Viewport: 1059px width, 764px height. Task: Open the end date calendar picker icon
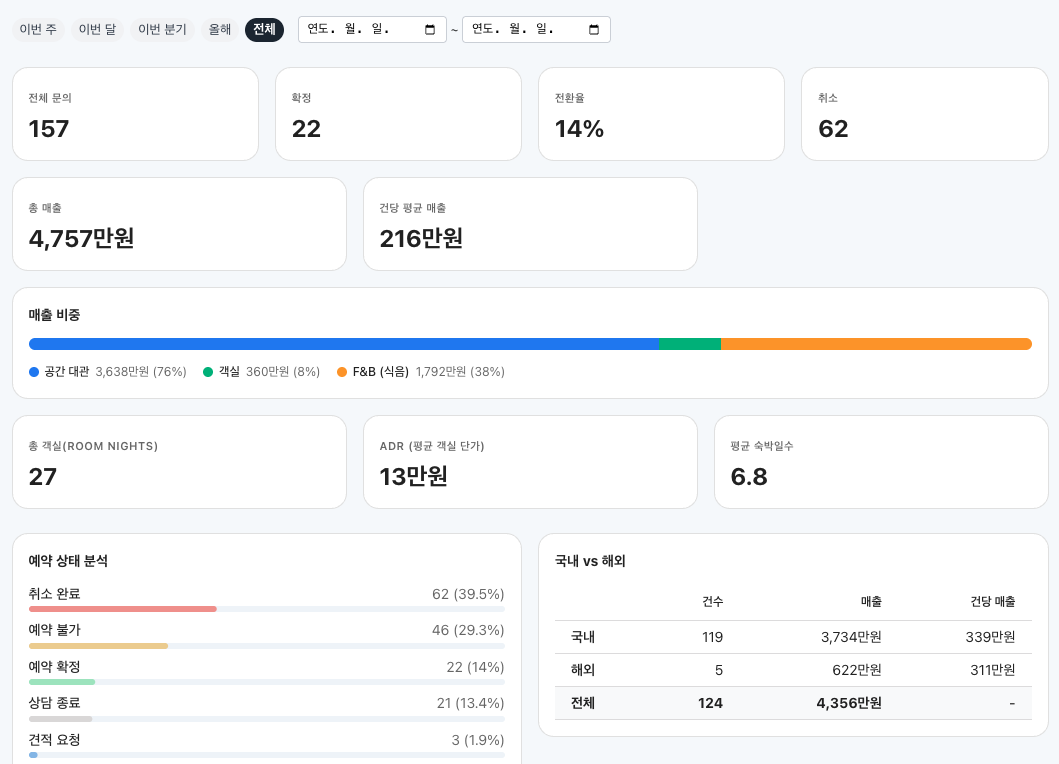[x=594, y=30]
